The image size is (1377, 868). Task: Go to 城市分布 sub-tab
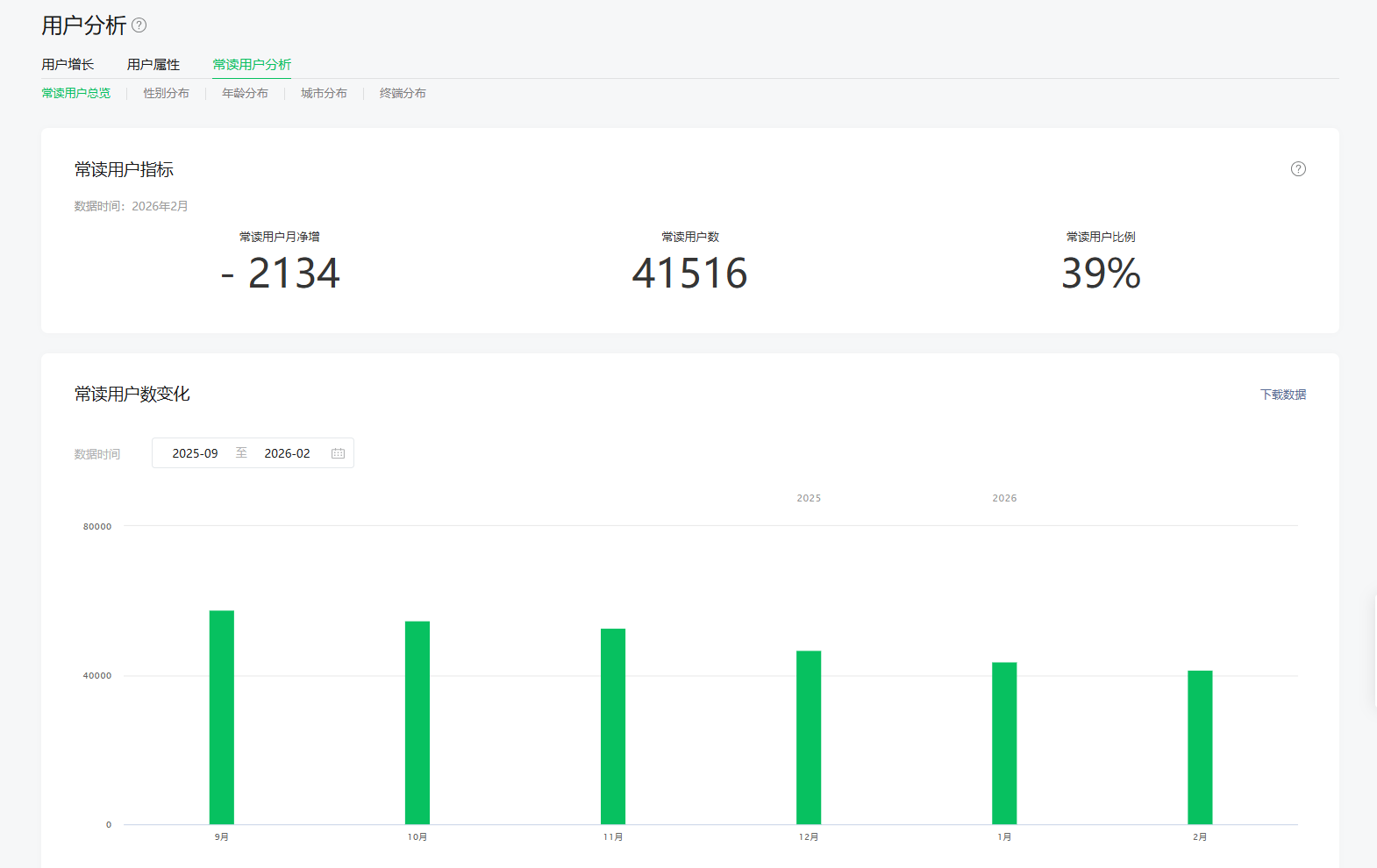click(x=324, y=93)
